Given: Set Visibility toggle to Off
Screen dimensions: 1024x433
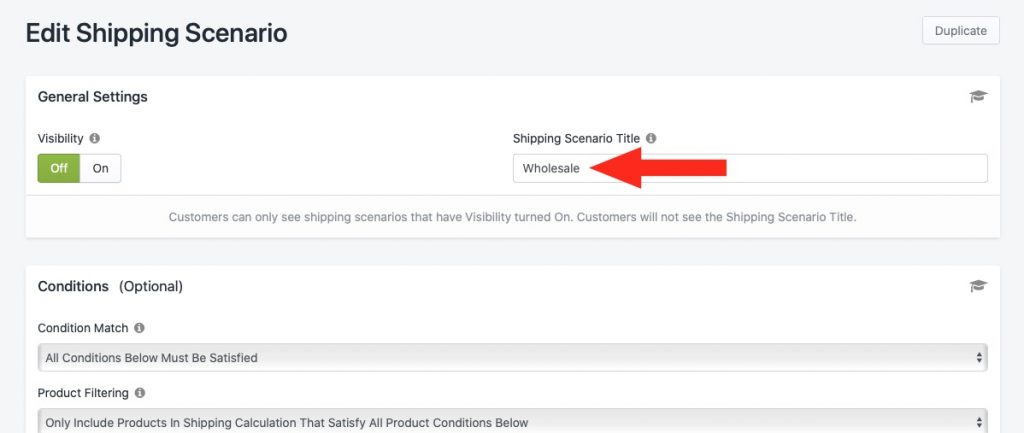Looking at the screenshot, I should (x=59, y=168).
